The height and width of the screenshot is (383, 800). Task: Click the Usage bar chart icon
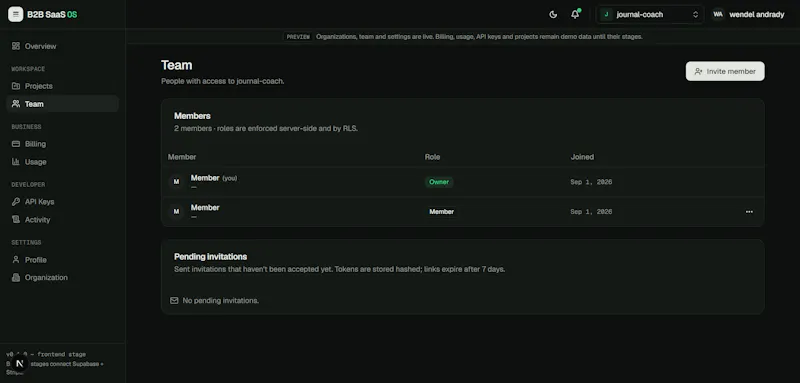point(16,162)
